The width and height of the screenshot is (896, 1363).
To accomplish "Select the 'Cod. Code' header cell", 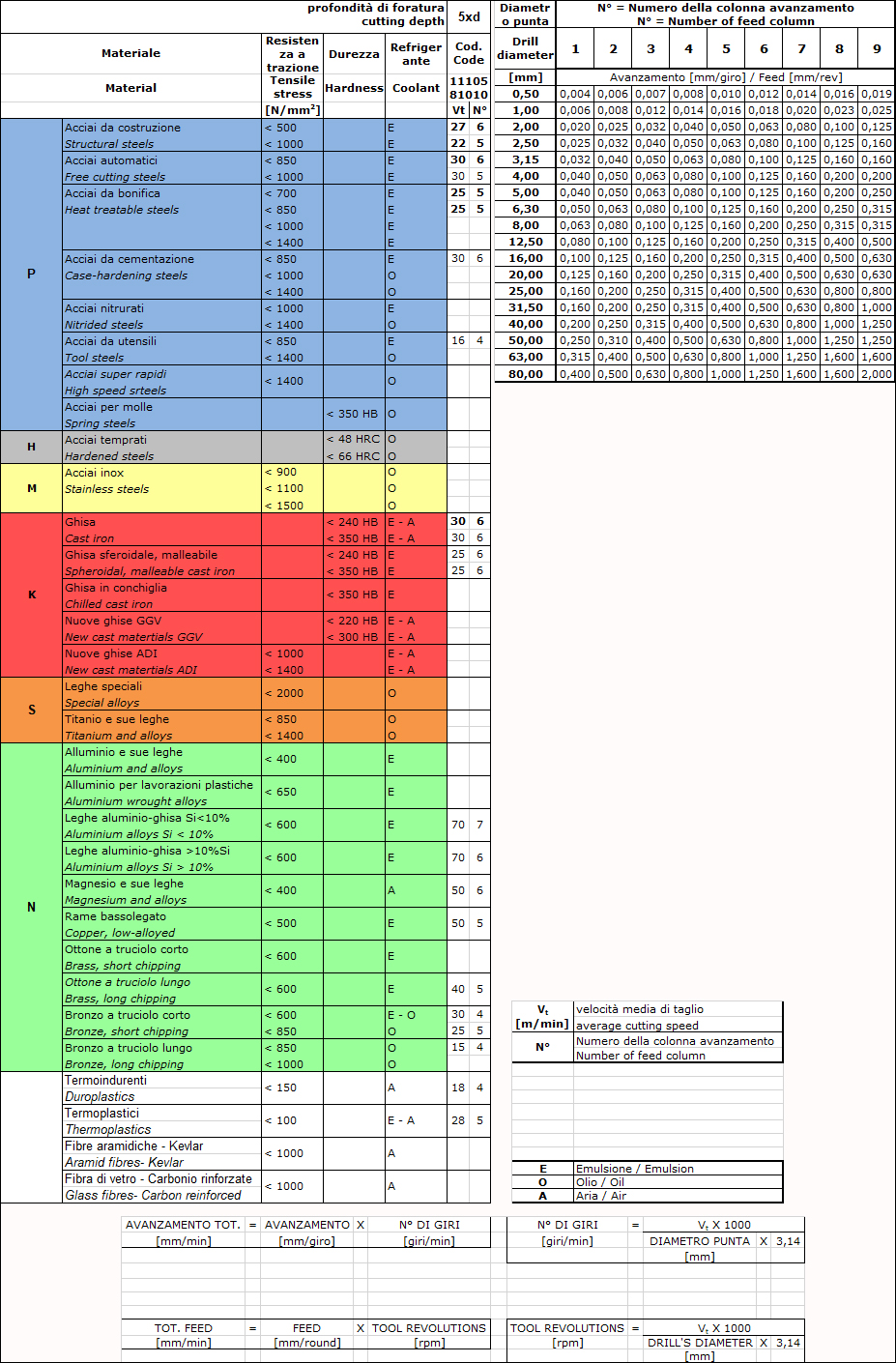I will point(469,53).
